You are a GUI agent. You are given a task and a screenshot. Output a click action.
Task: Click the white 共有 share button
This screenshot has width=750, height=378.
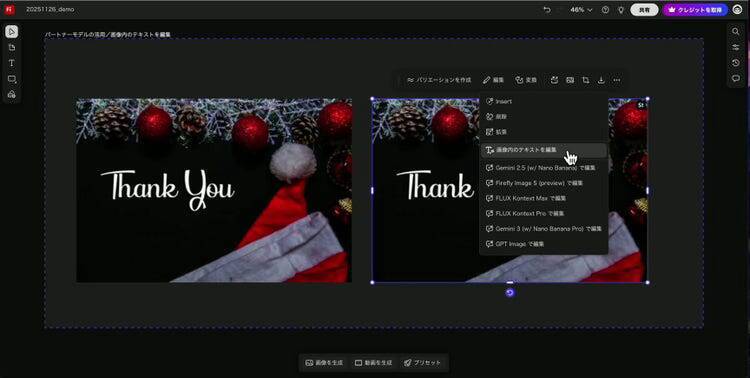[644, 10]
